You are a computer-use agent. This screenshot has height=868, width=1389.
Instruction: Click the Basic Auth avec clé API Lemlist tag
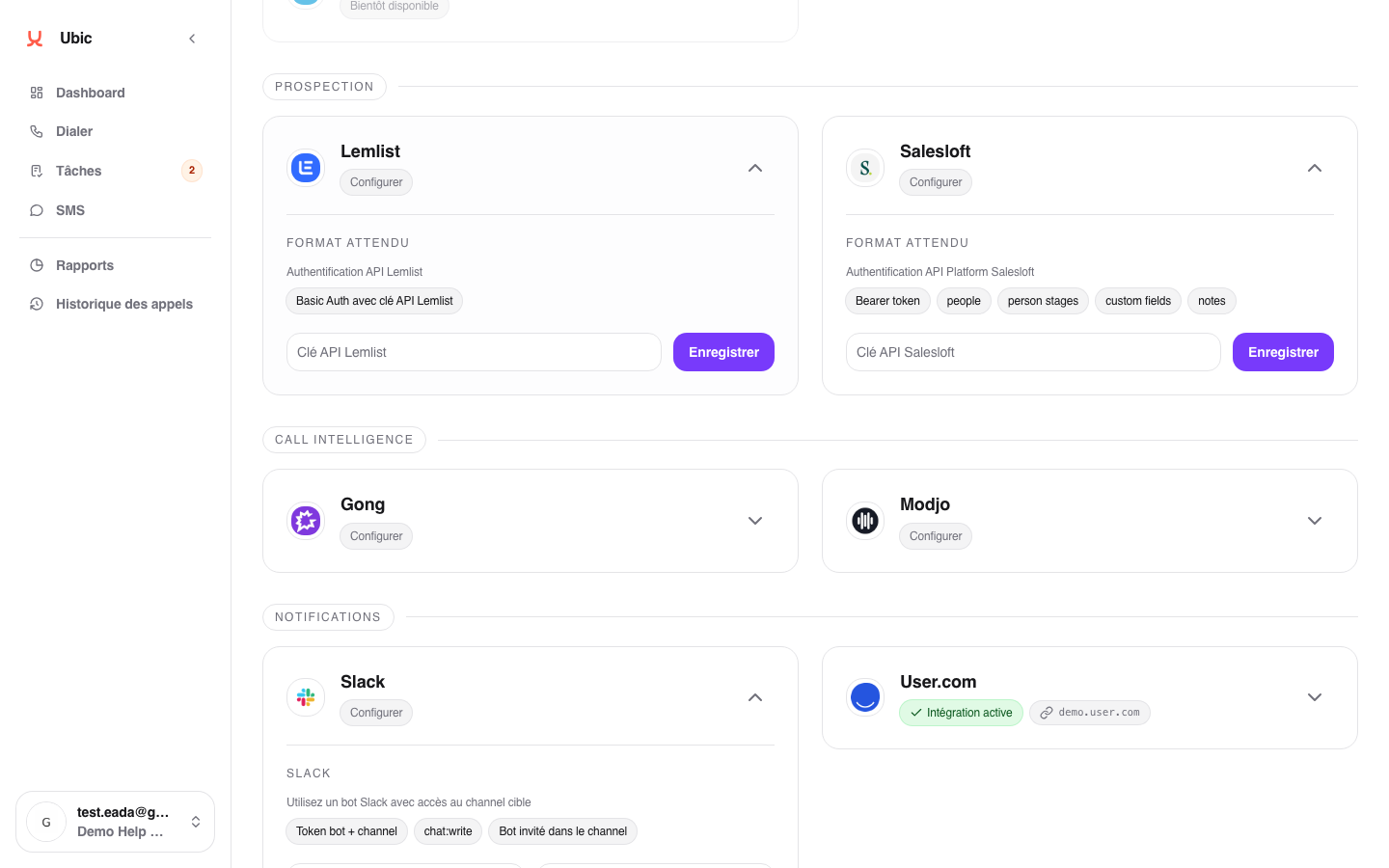[x=374, y=301]
